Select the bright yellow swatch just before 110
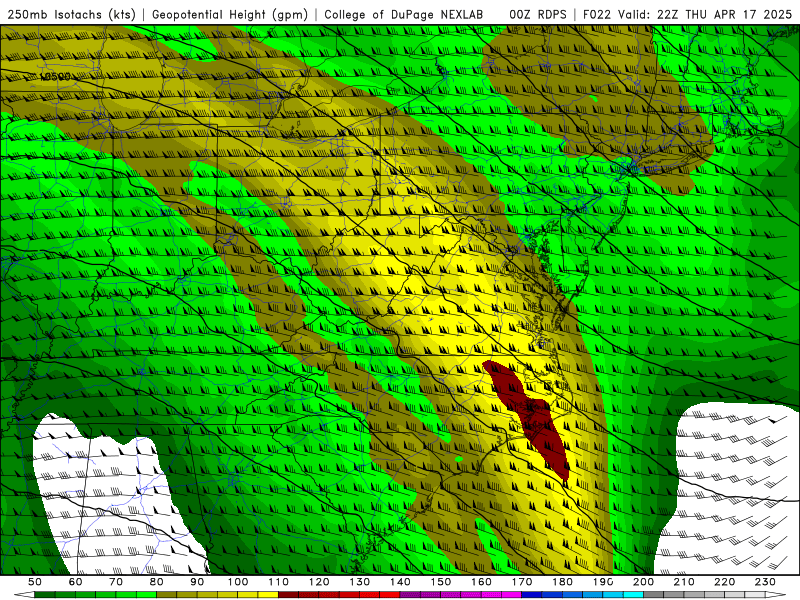800x600 pixels. [268, 595]
